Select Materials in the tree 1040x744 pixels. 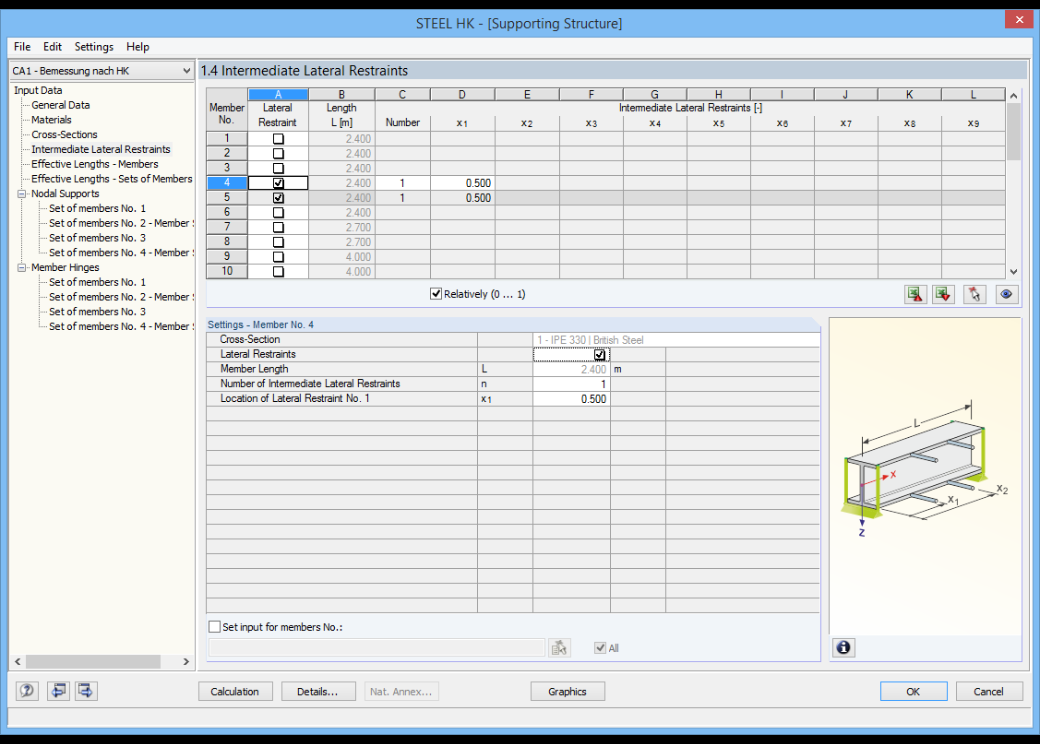[51, 120]
